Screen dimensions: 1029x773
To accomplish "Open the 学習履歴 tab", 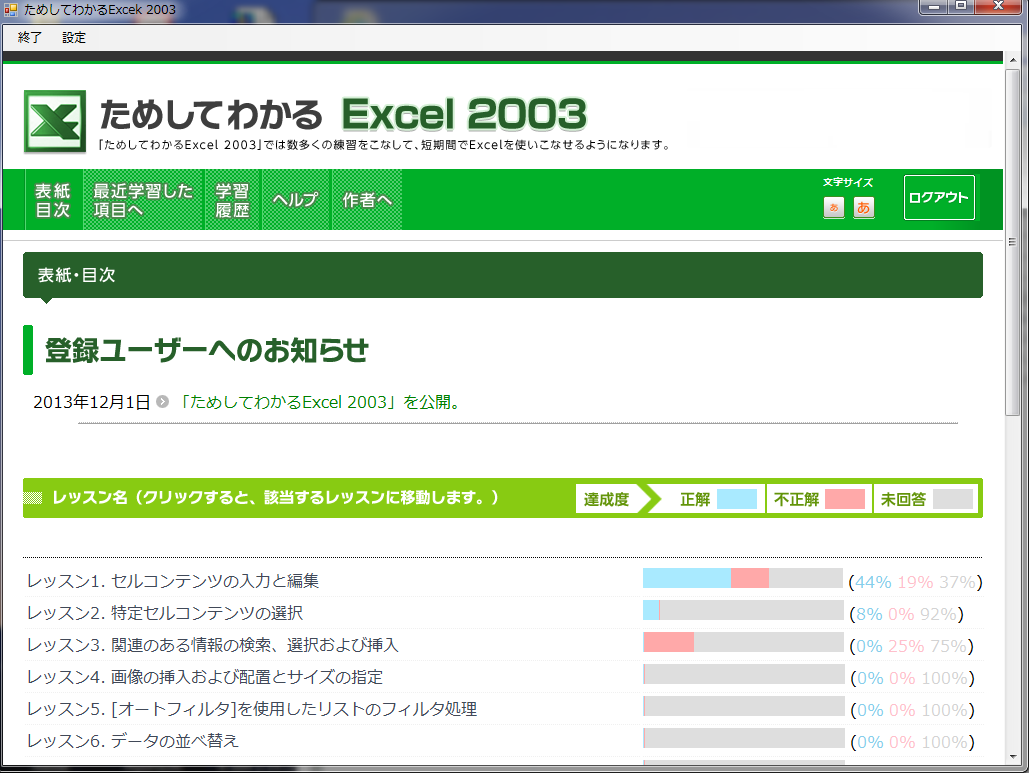I will pyautogui.click(x=233, y=200).
